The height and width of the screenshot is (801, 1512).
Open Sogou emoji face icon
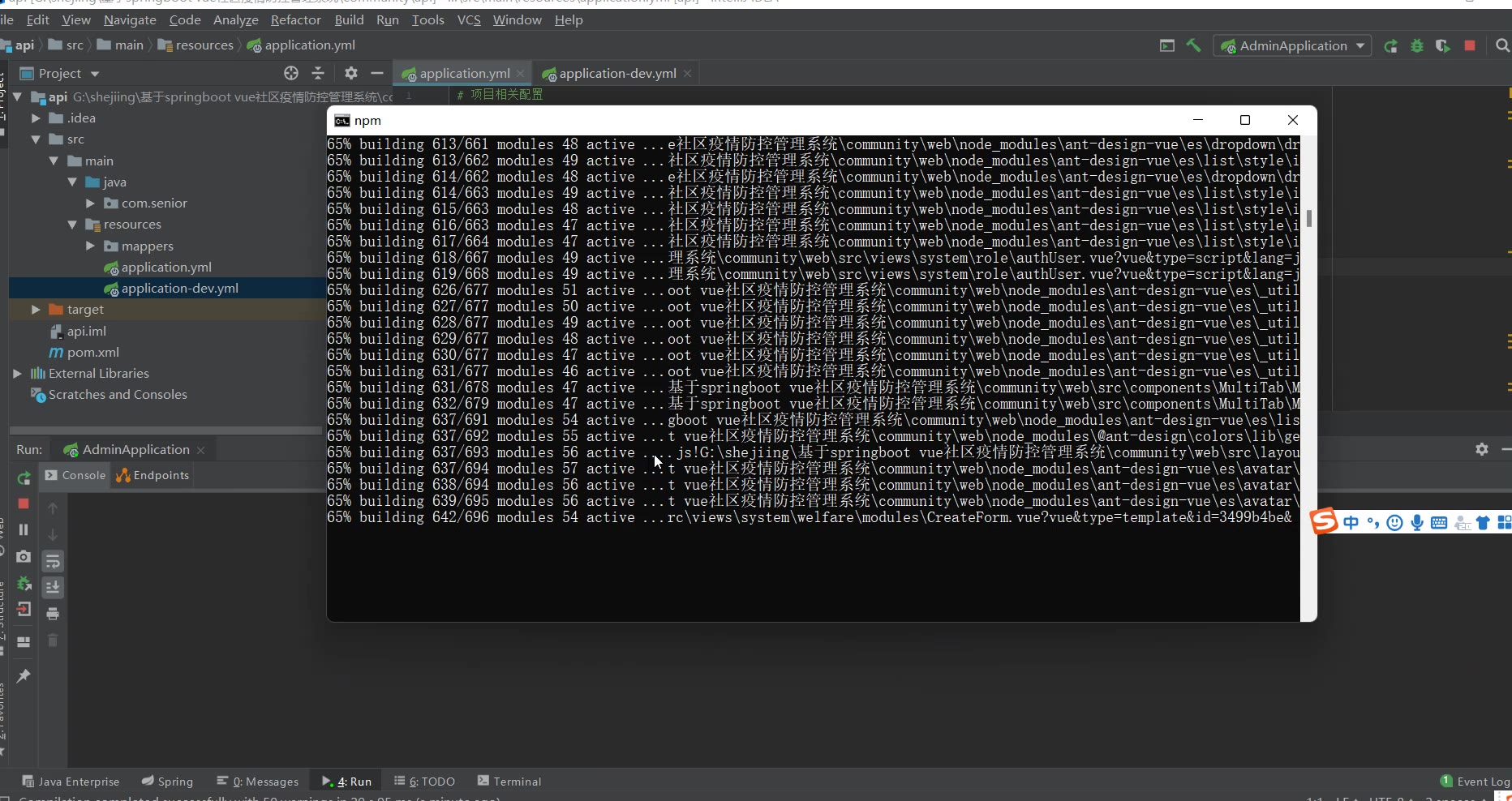(x=1394, y=523)
